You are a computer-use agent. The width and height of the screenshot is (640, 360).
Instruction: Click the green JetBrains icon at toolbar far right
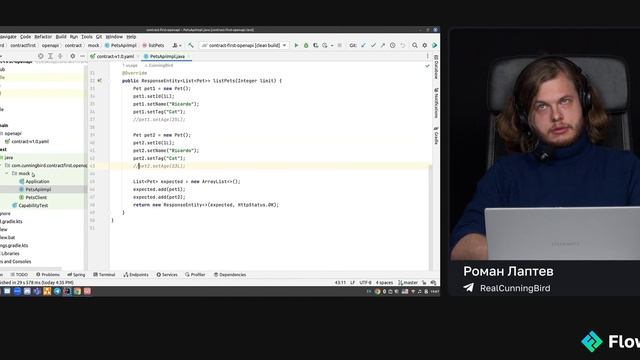(x=434, y=45)
